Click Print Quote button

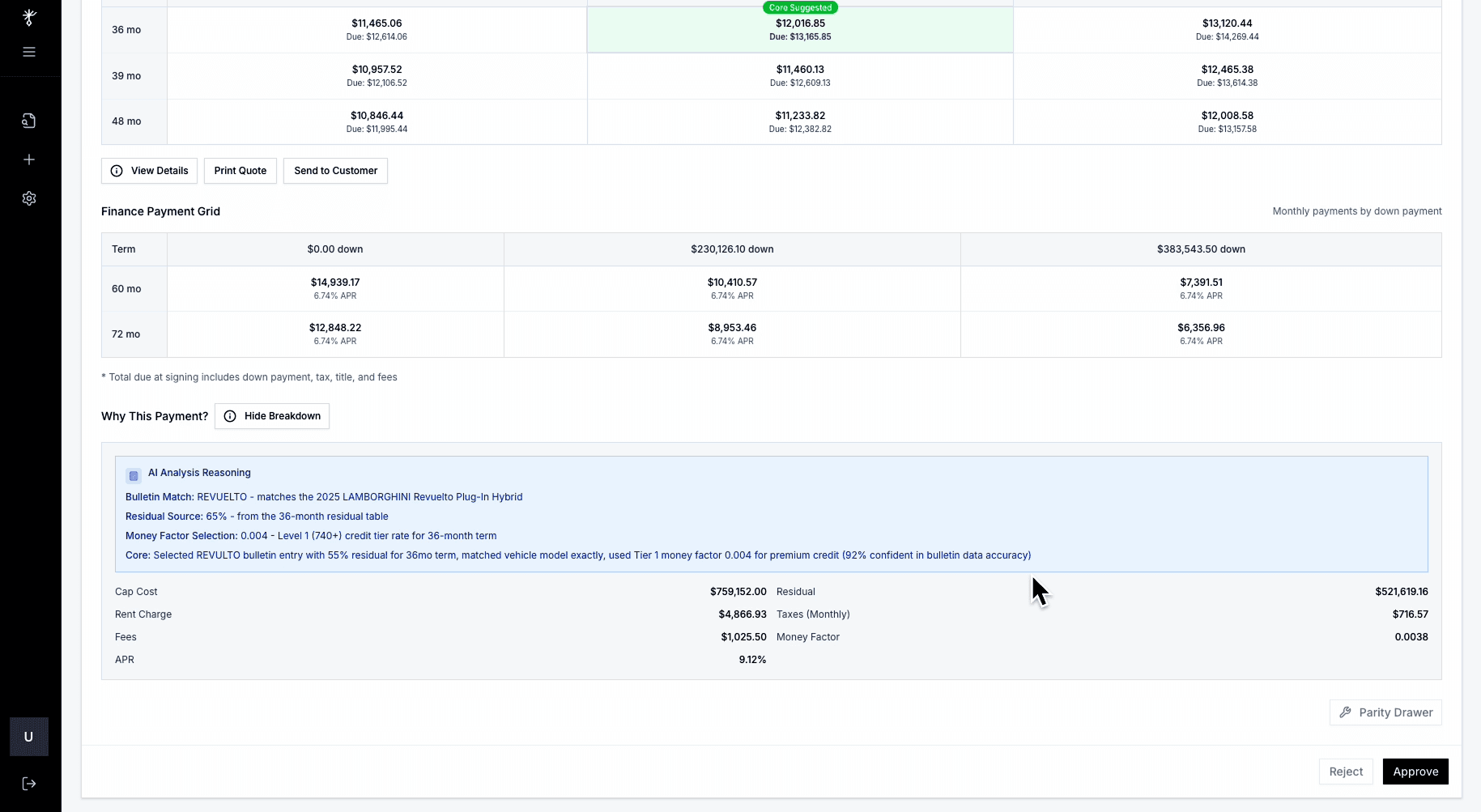pyautogui.click(x=240, y=171)
